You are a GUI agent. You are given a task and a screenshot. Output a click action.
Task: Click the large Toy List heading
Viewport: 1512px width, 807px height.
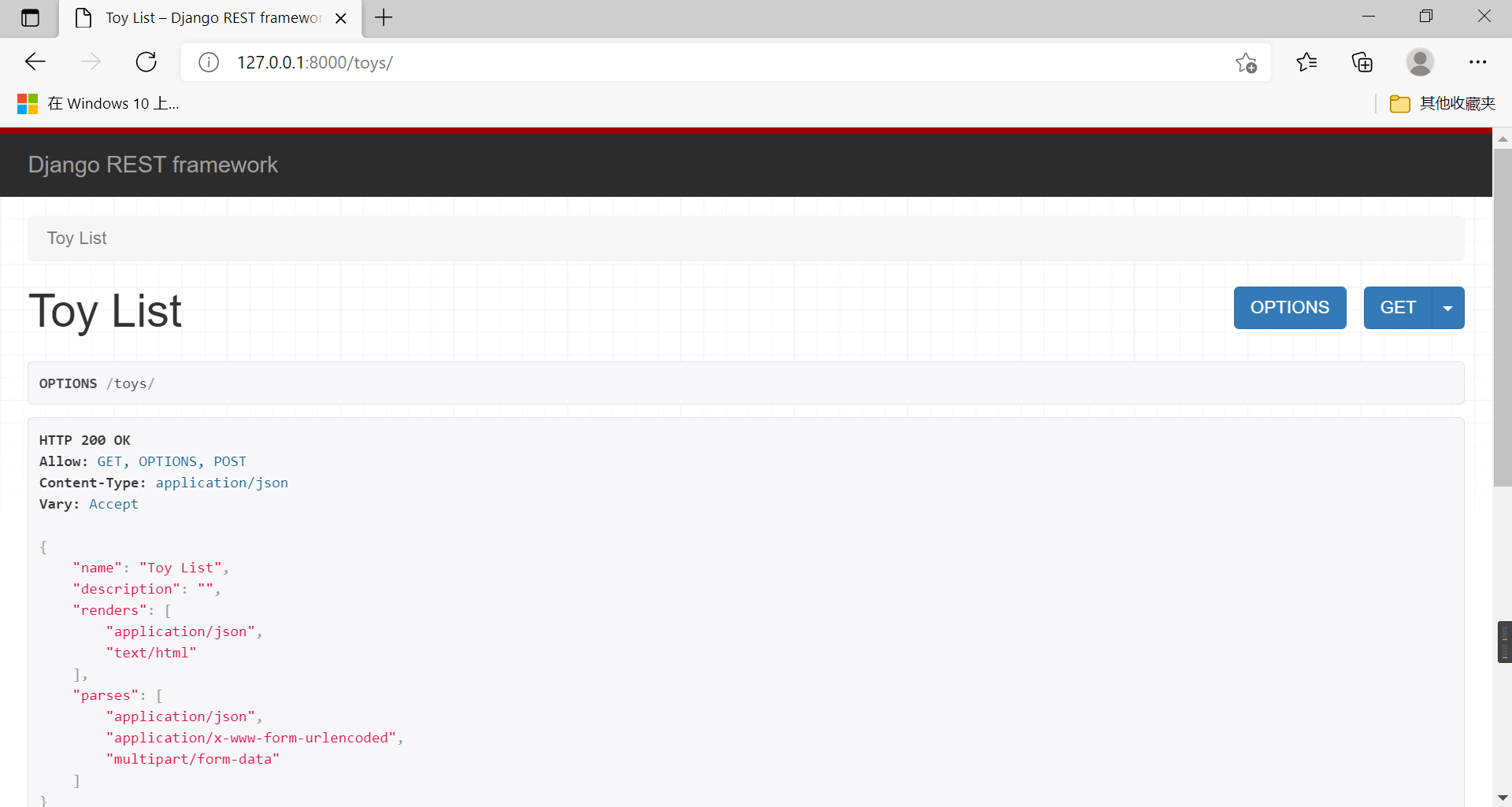click(x=106, y=310)
